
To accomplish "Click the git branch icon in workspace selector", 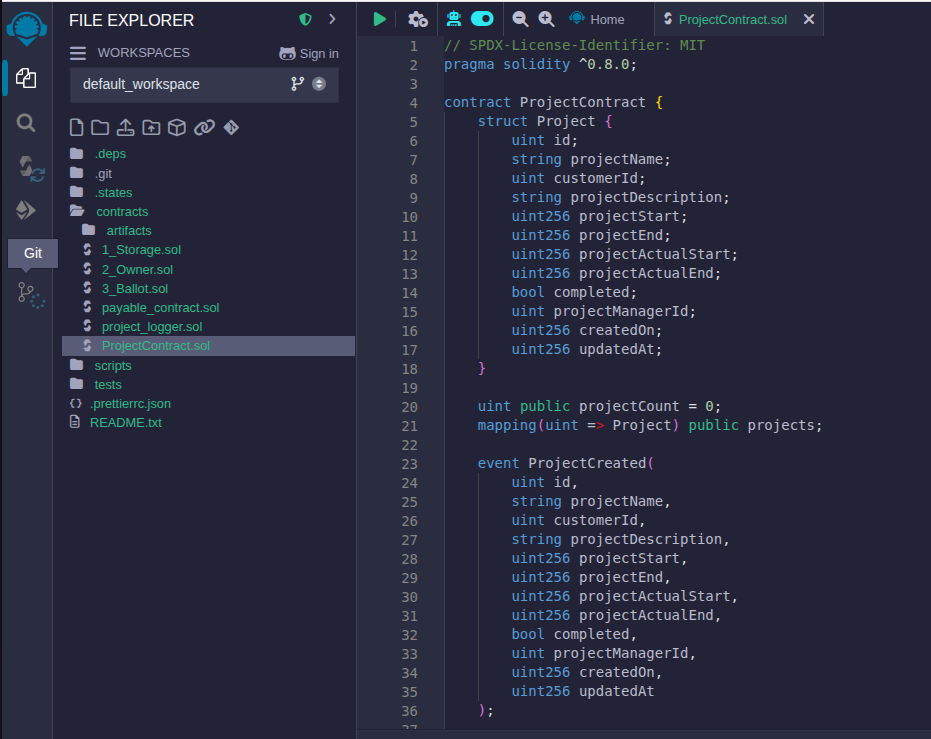I will (x=297, y=84).
